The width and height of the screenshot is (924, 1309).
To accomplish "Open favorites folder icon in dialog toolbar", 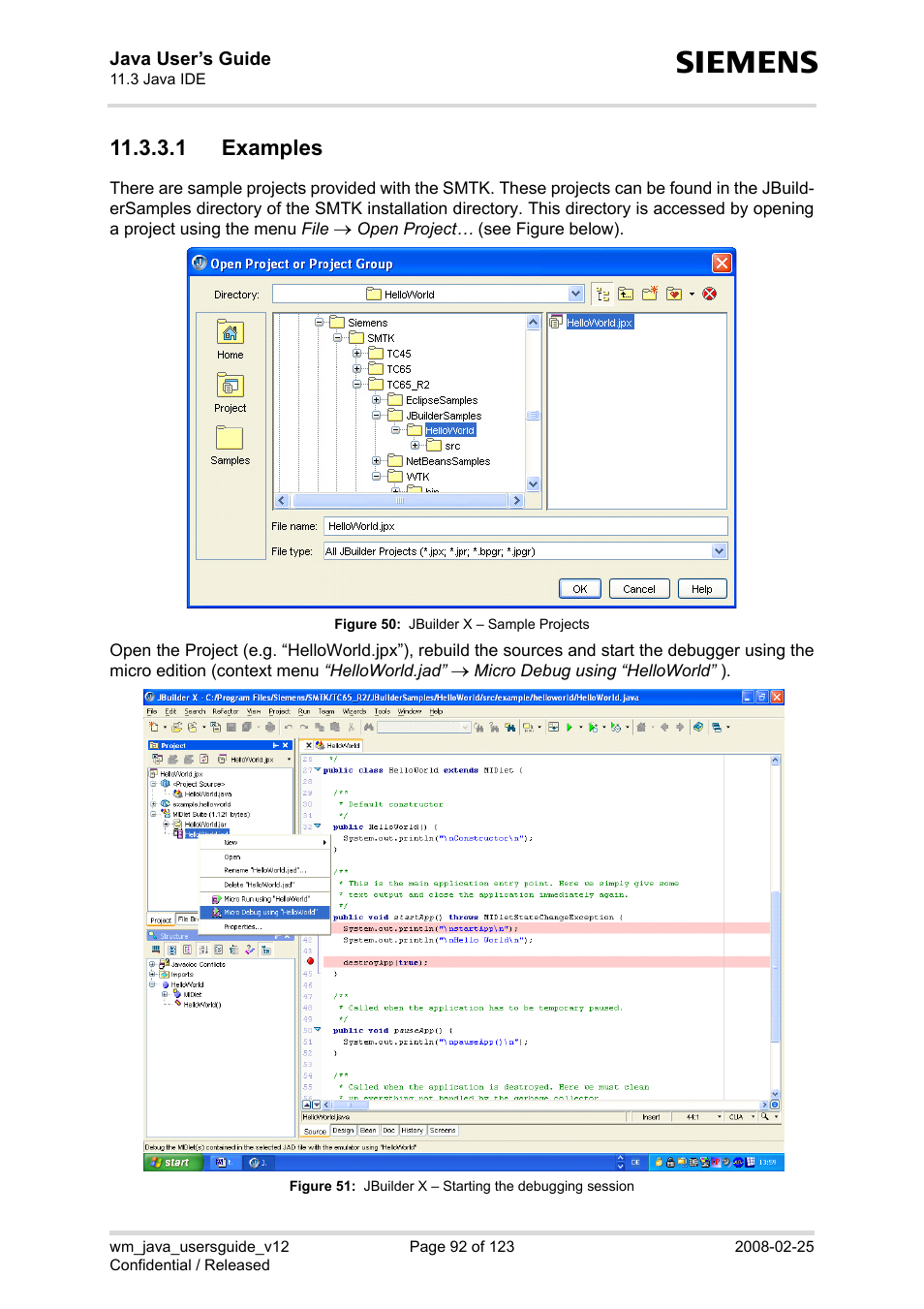I will (x=674, y=294).
